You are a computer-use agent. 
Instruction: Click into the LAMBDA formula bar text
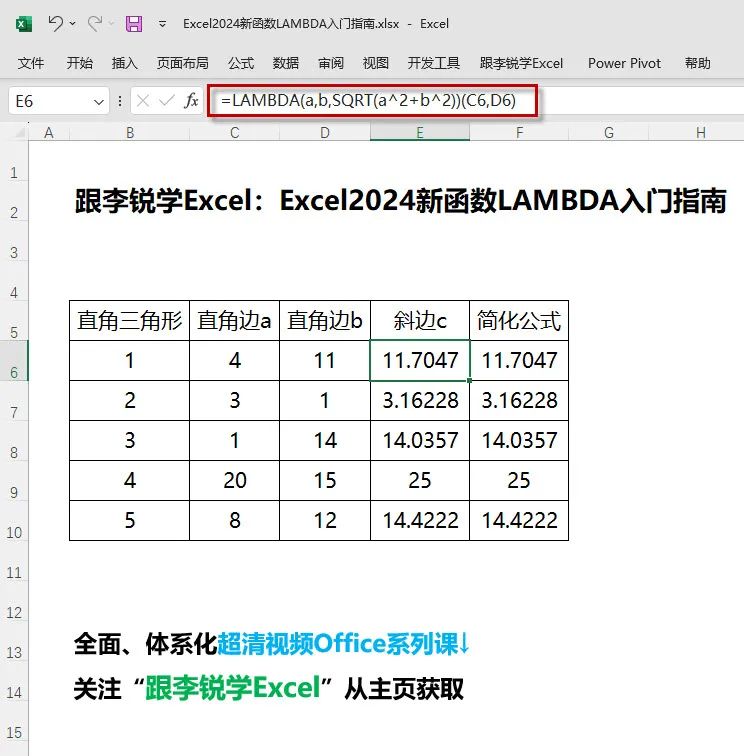(368, 100)
